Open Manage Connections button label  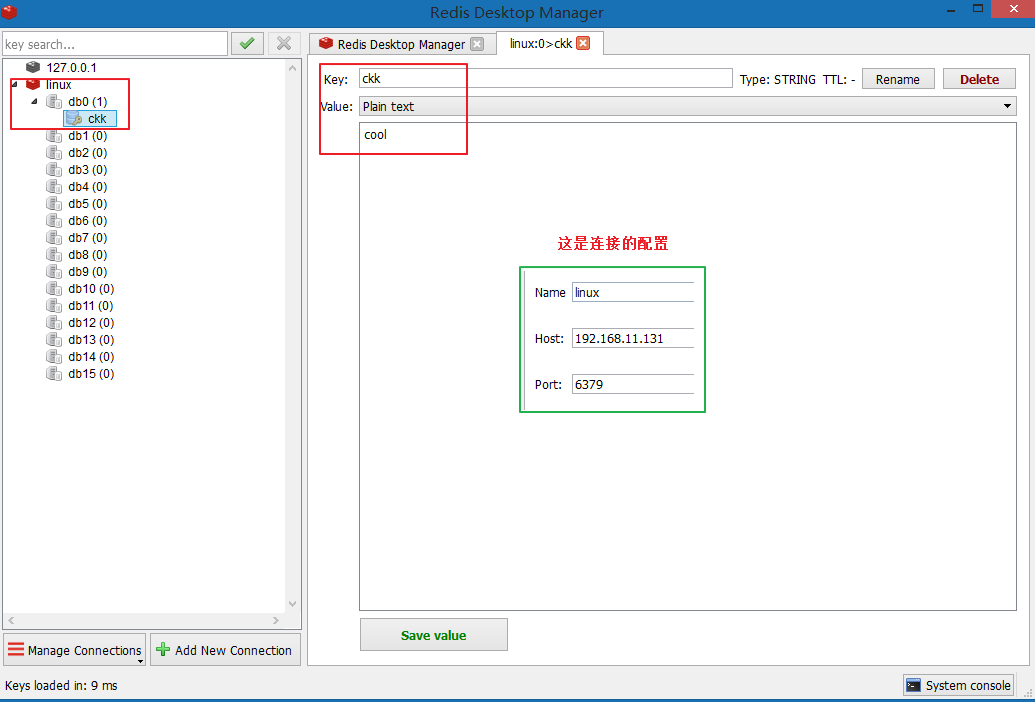click(x=84, y=650)
